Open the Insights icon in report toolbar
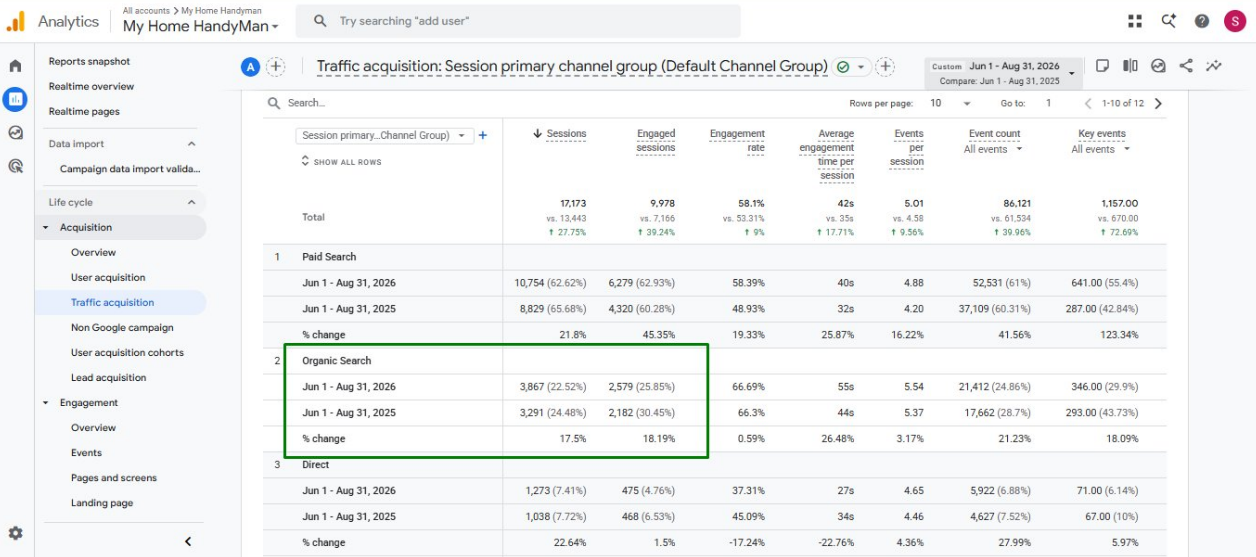The image size is (1256, 557). pyautogui.click(x=1158, y=66)
